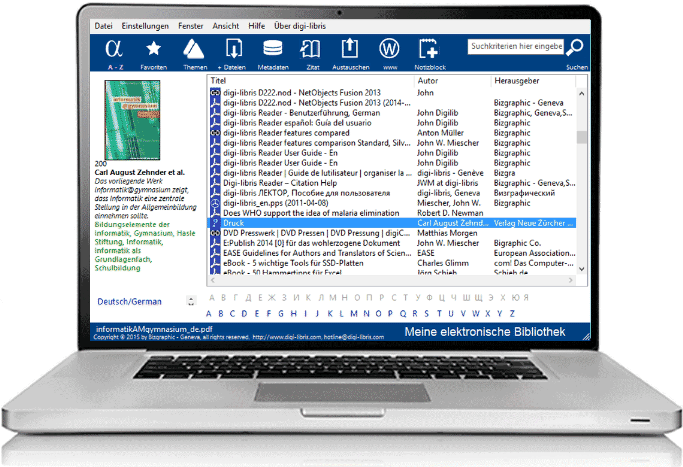
Task: Jump to Cyrillic letter Ж
Action: [x=272, y=298]
